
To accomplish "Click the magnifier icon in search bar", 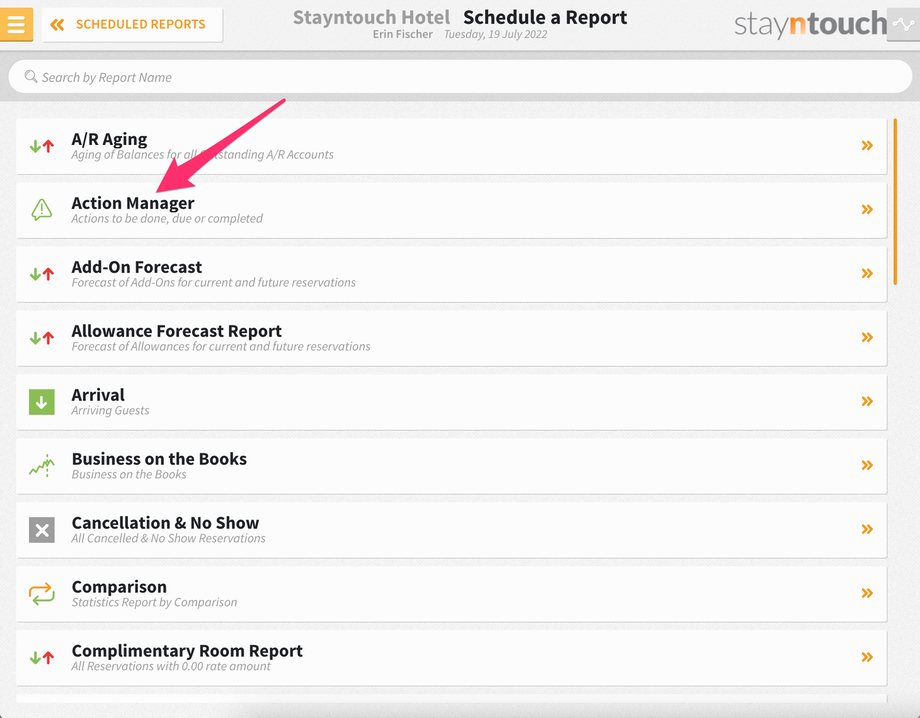I will point(31,76).
